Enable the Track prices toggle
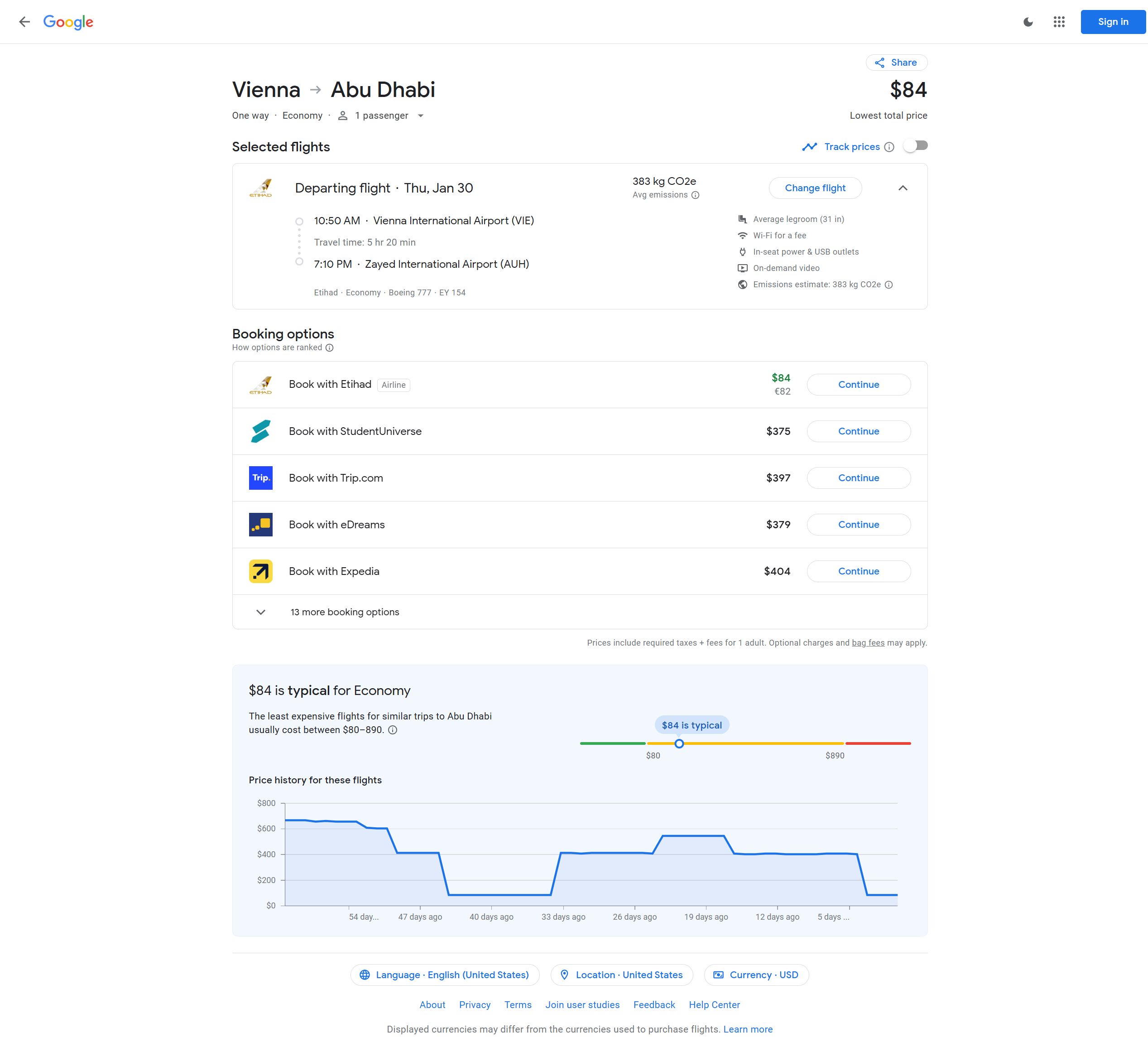Image resolution: width=1148 pixels, height=1052 pixels. (x=915, y=146)
